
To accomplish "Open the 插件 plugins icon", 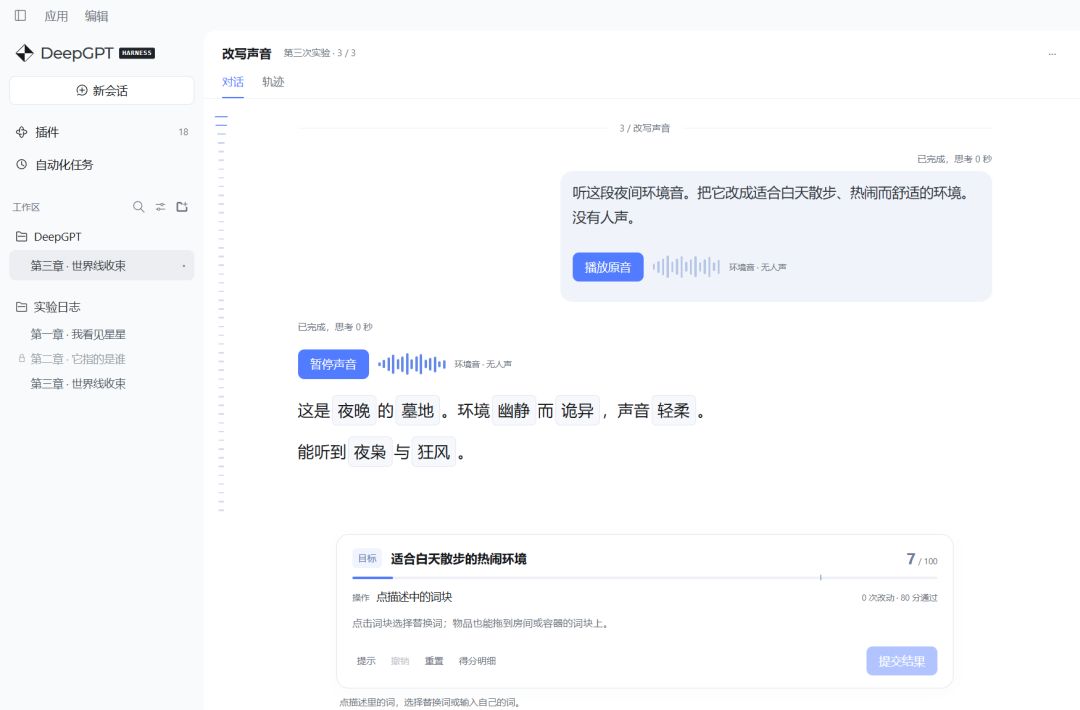I will tap(22, 132).
